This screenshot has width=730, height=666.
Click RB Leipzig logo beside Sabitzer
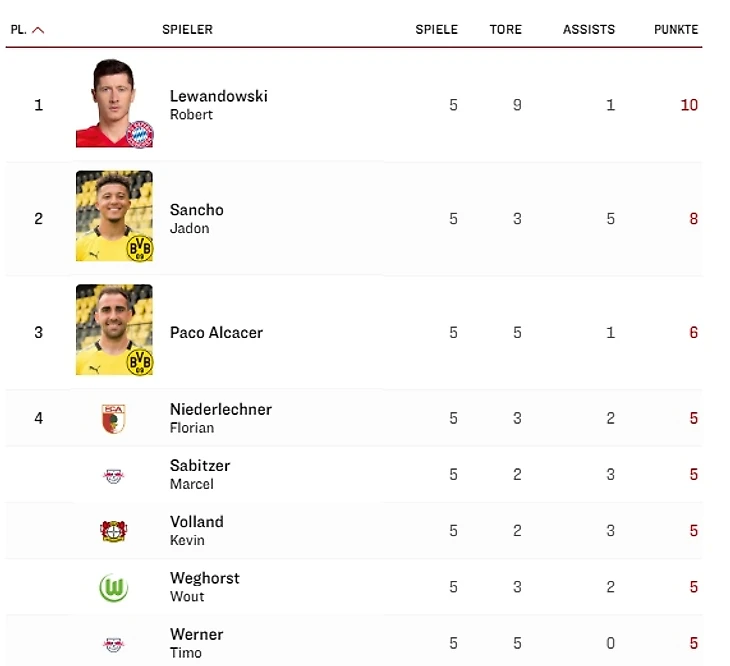(114, 476)
